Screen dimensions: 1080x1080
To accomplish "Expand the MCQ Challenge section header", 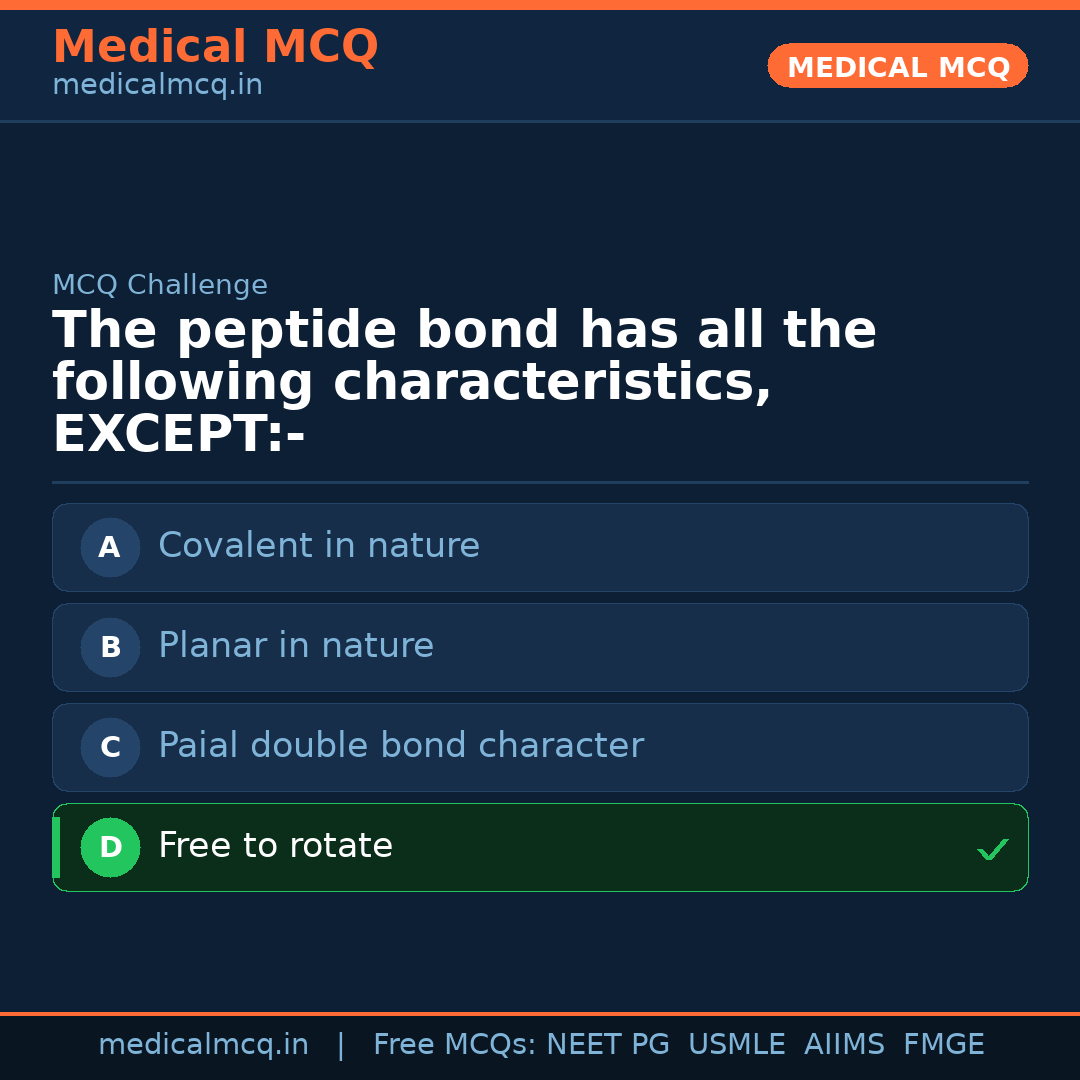I will click(159, 284).
